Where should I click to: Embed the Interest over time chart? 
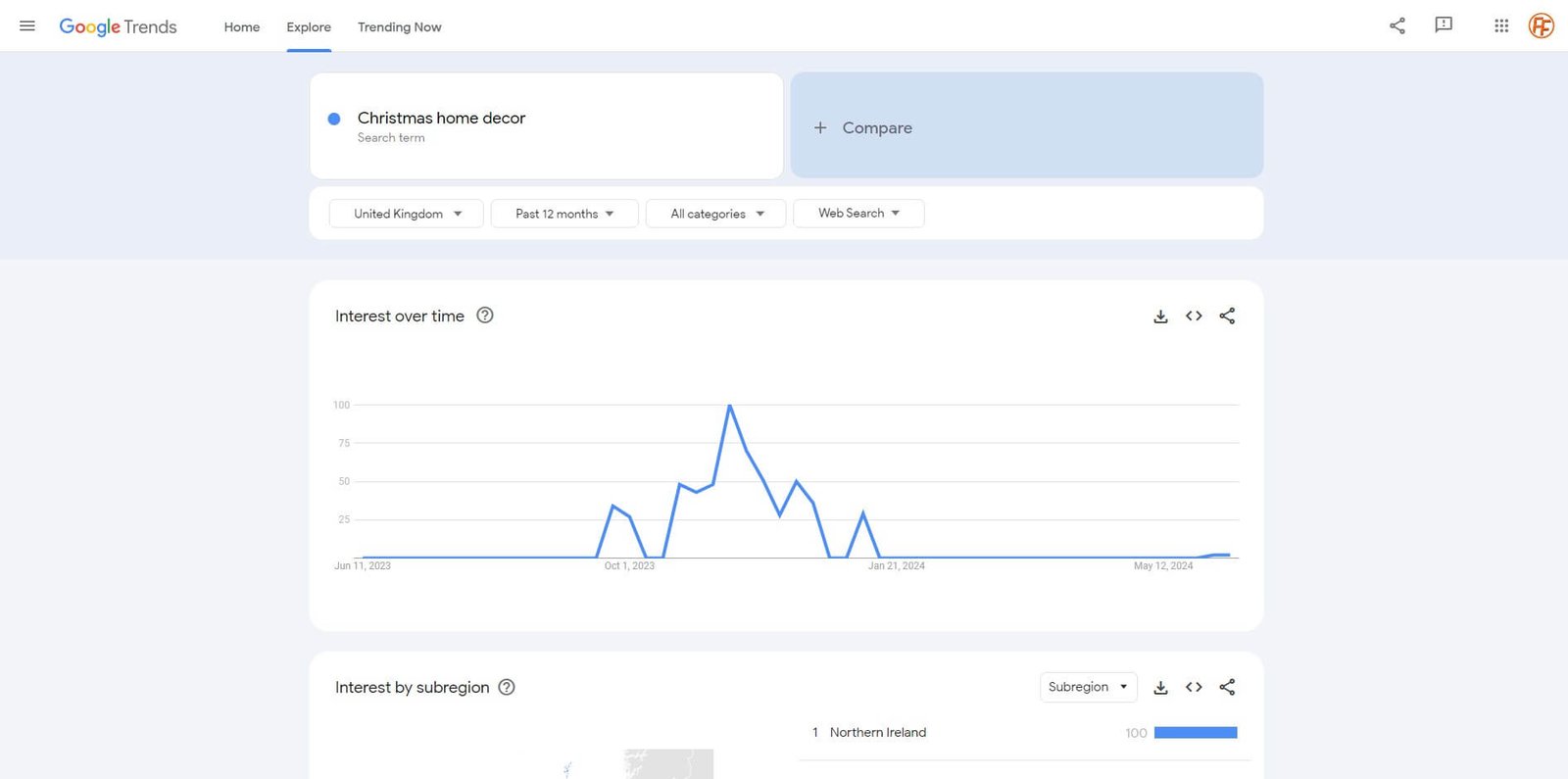click(x=1194, y=316)
